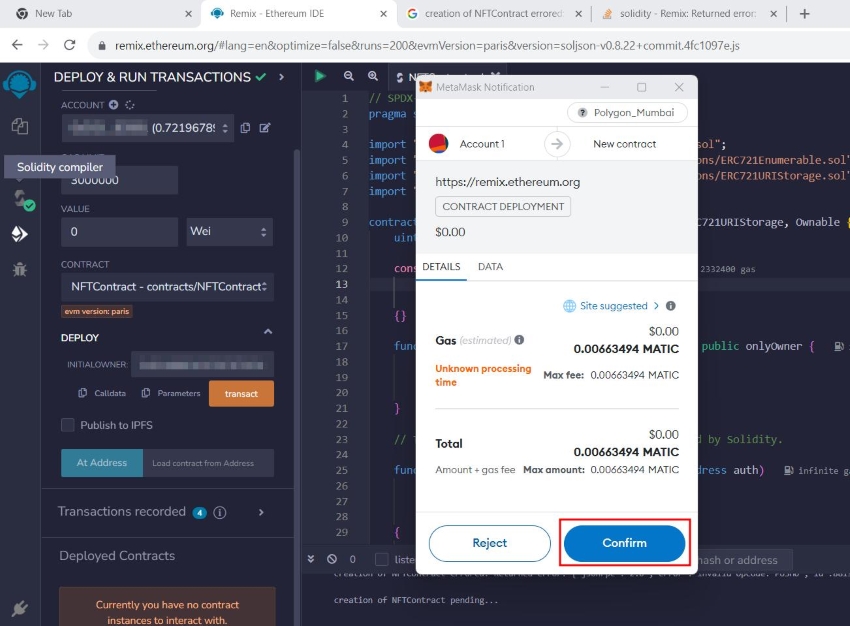
Task: Close the Remix - Ethereum IDE browser tab
Action: [x=383, y=14]
